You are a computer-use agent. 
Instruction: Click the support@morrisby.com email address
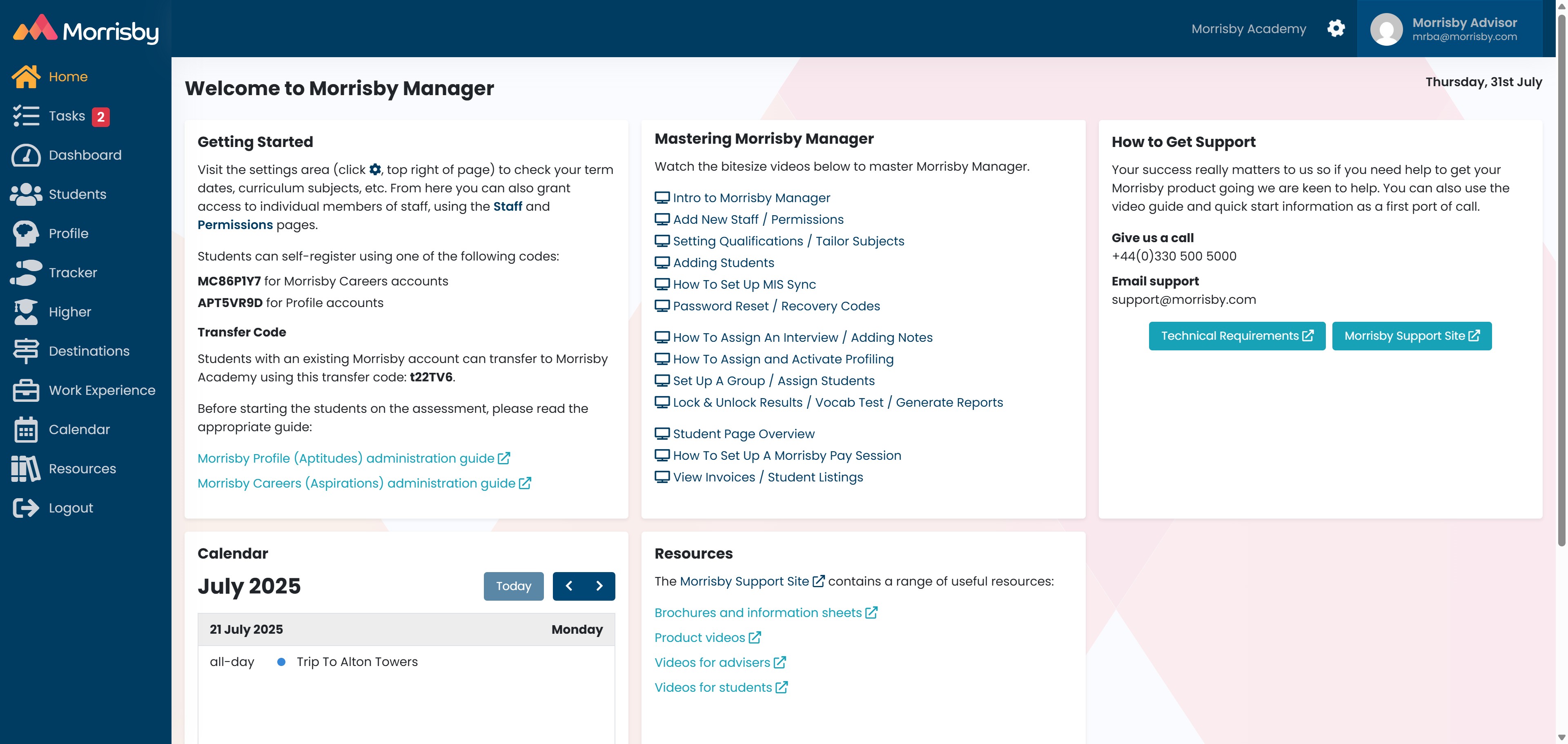(1183, 300)
